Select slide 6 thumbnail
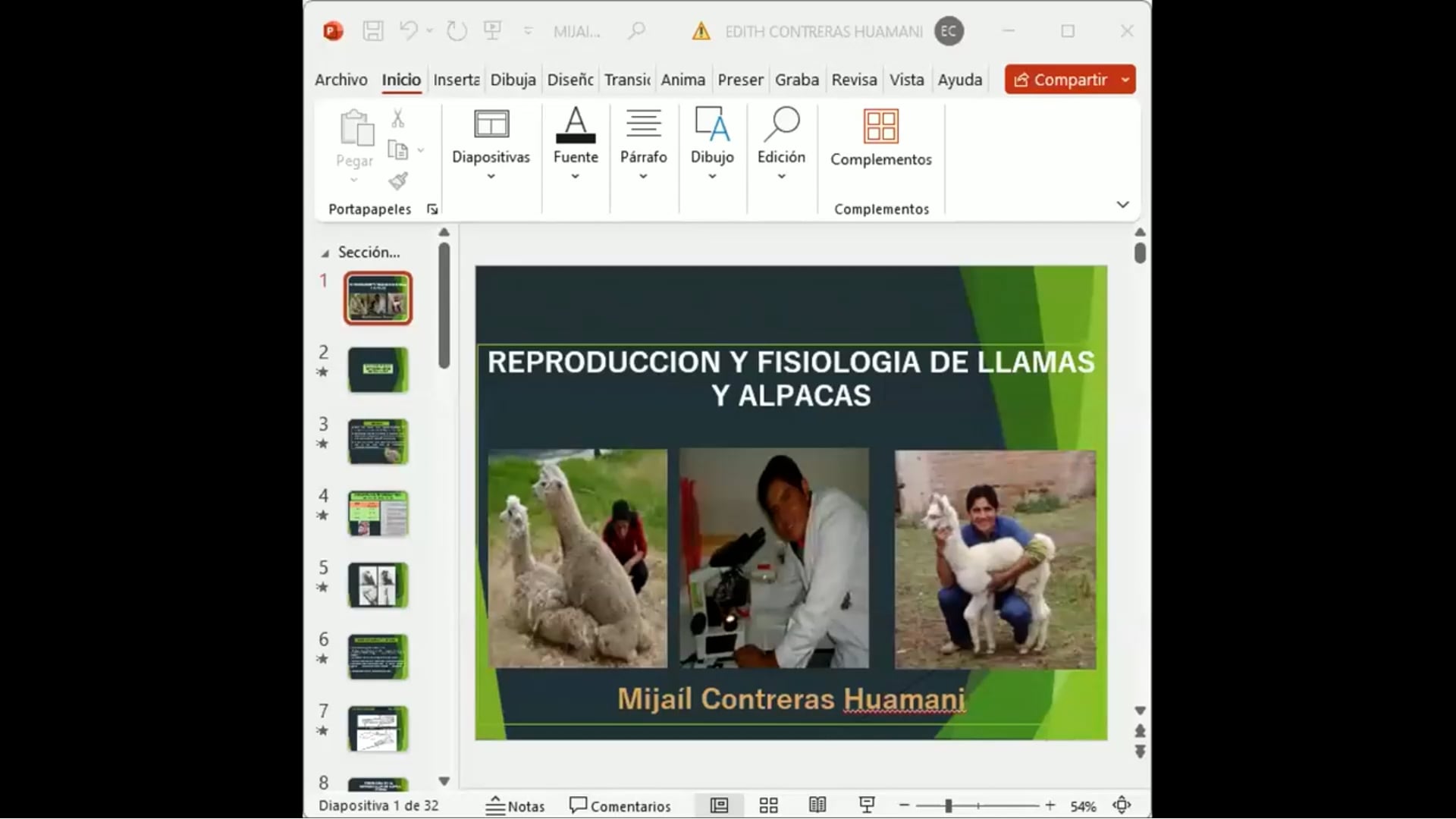This screenshot has width=1456, height=819. point(378,657)
